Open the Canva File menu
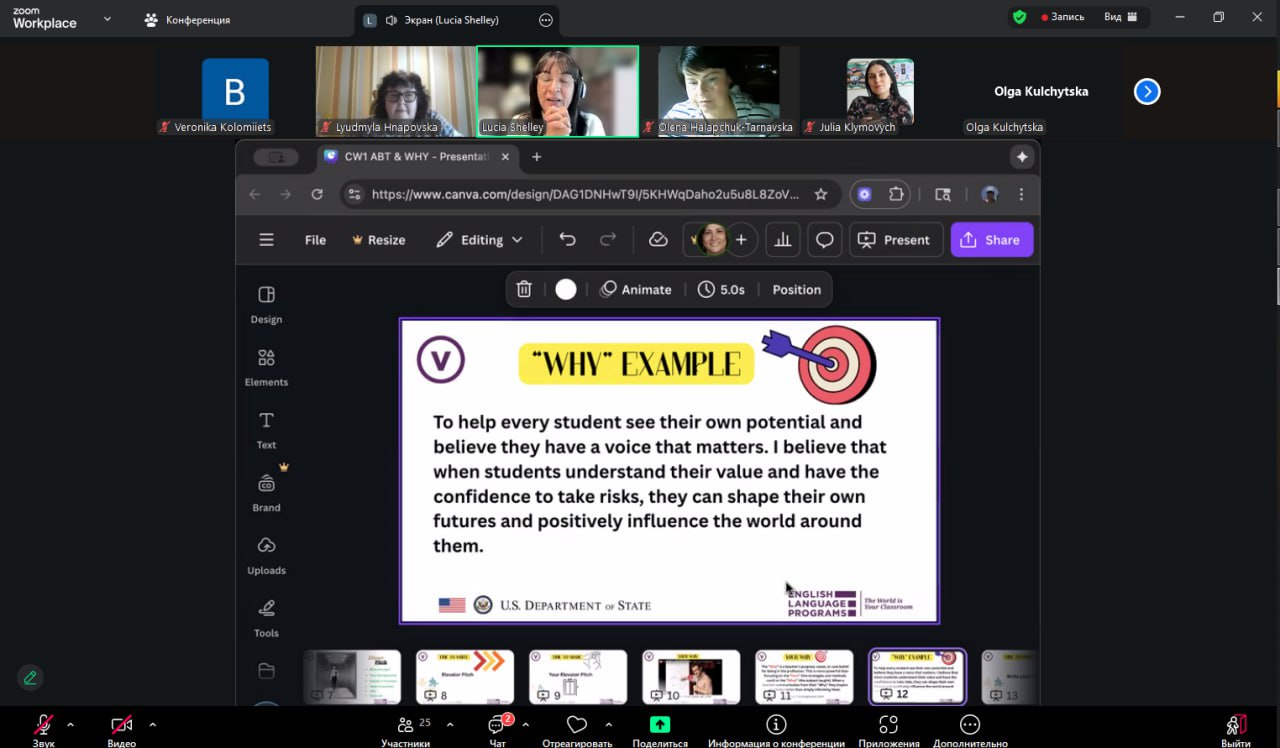The height and width of the screenshot is (748, 1280). (x=315, y=240)
